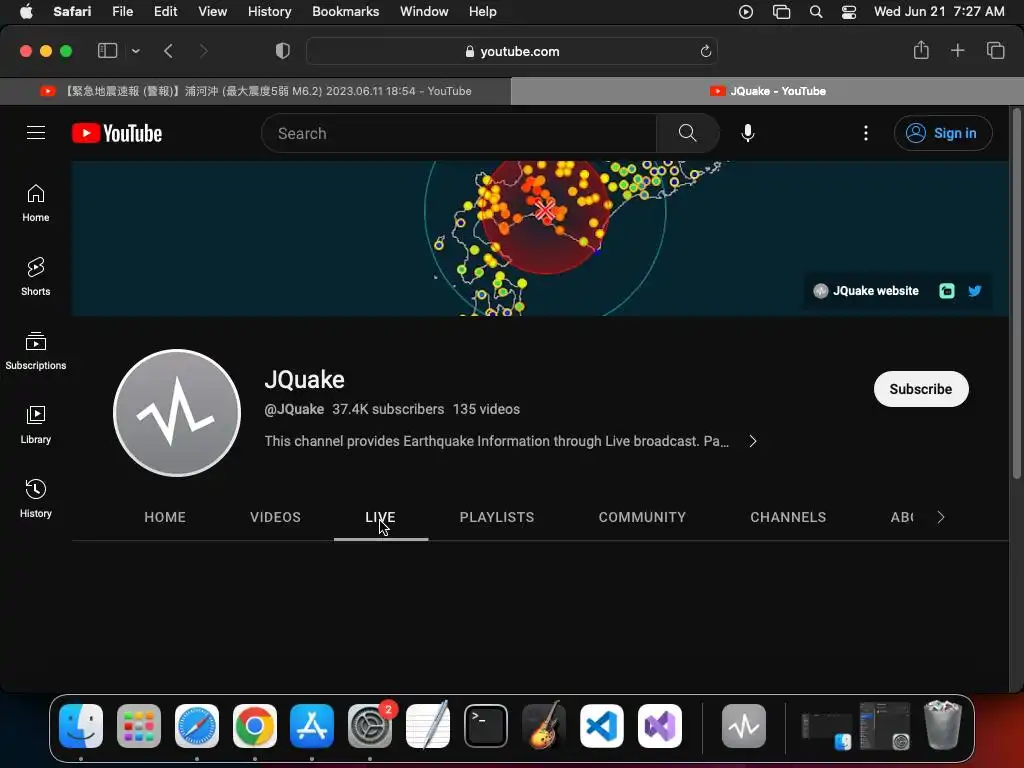Open Spotlight search in menu bar
This screenshot has width=1024, height=768.
point(816,12)
